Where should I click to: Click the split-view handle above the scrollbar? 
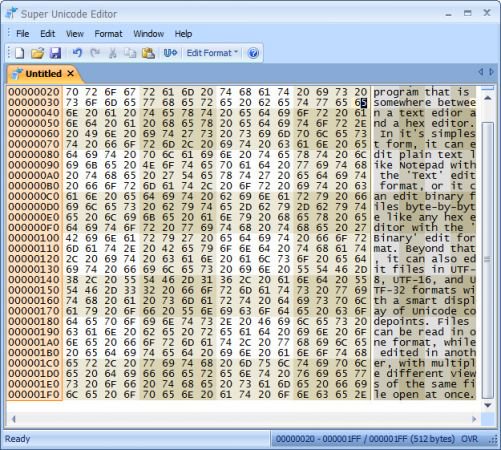[x=488, y=88]
